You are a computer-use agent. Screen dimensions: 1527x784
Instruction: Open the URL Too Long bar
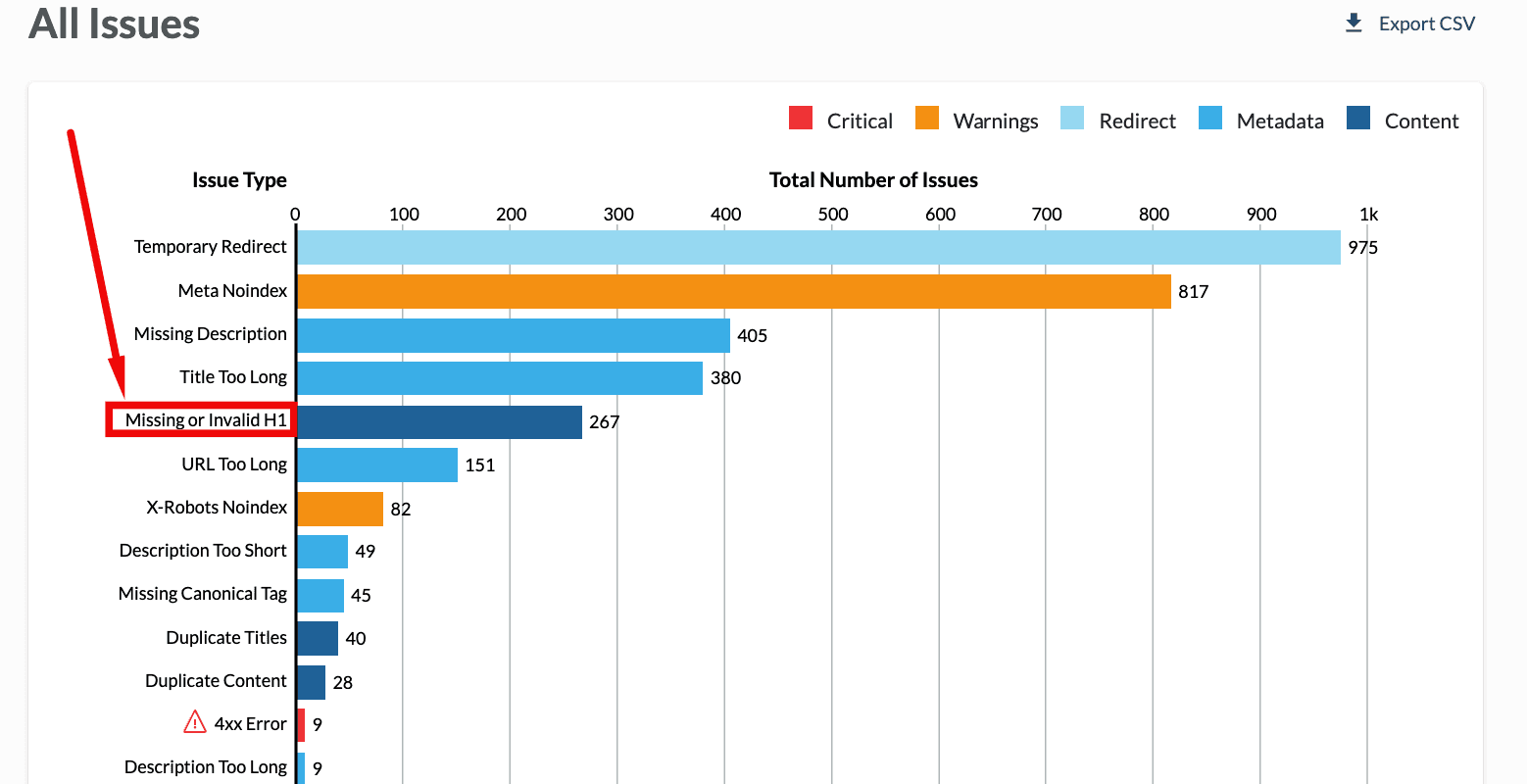coord(376,465)
